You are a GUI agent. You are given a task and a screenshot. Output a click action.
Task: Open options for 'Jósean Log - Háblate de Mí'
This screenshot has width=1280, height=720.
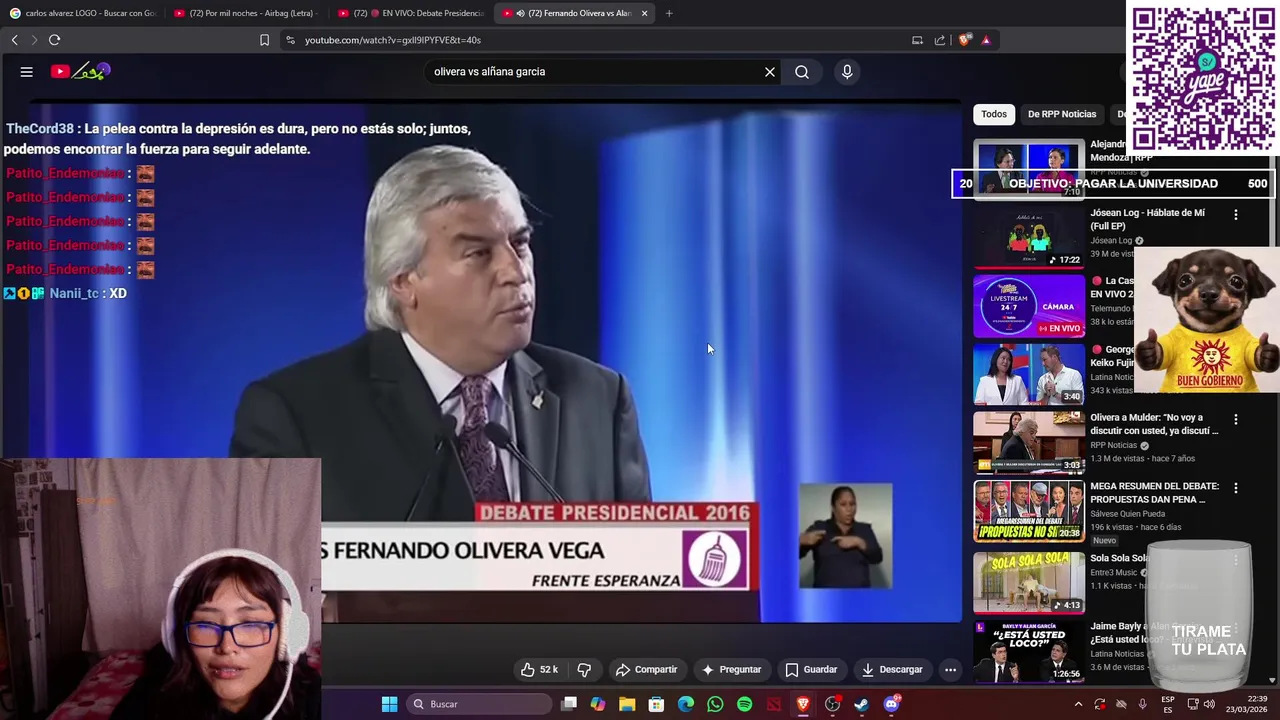pos(1236,215)
